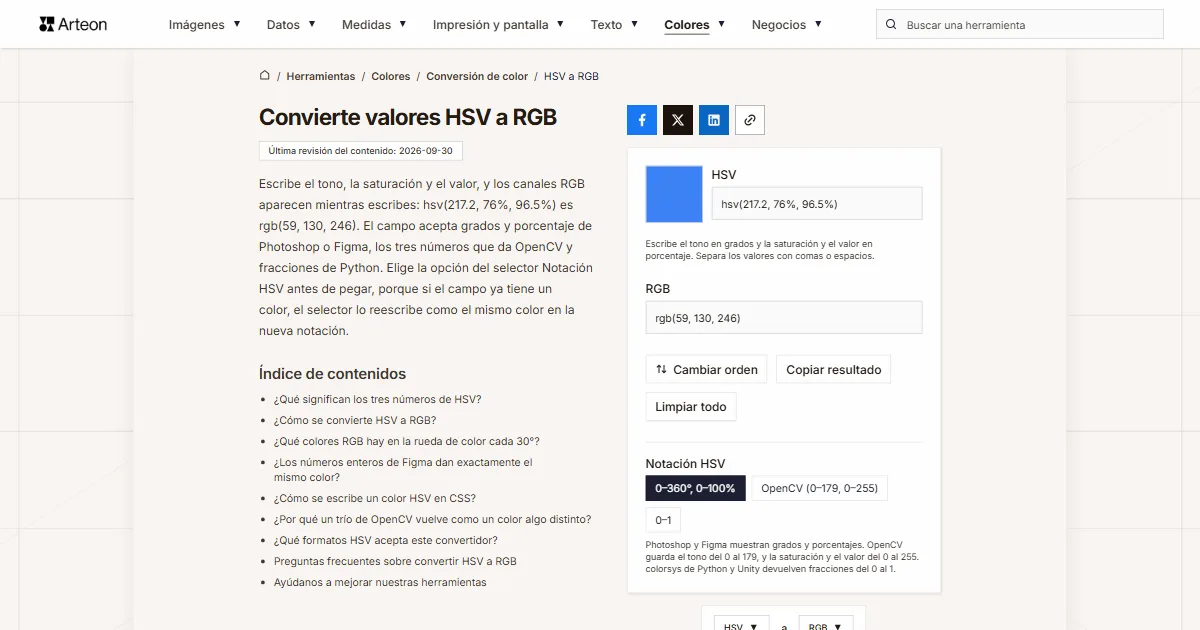
Task: Click the RGB result field
Action: pyautogui.click(x=784, y=318)
